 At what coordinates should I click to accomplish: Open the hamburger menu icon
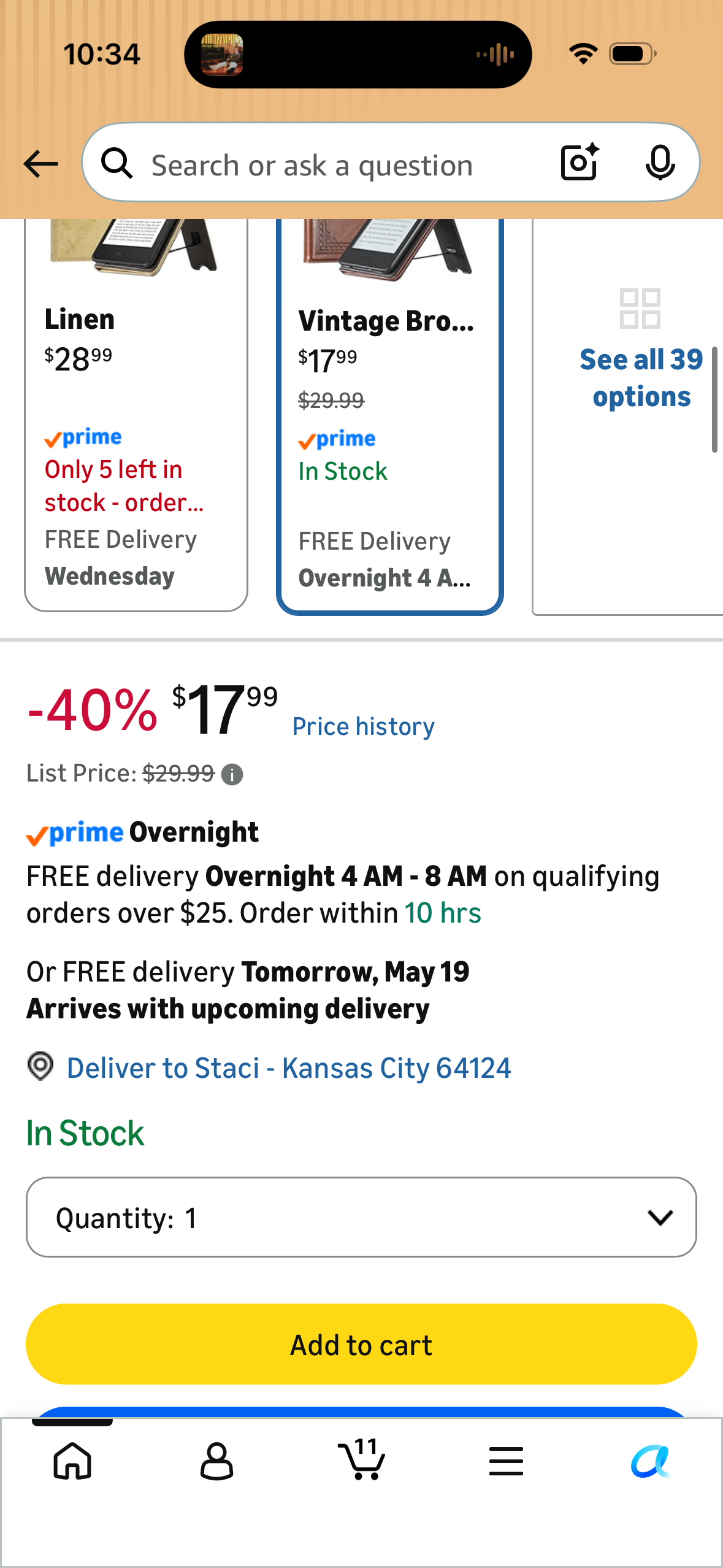pyautogui.click(x=506, y=1461)
